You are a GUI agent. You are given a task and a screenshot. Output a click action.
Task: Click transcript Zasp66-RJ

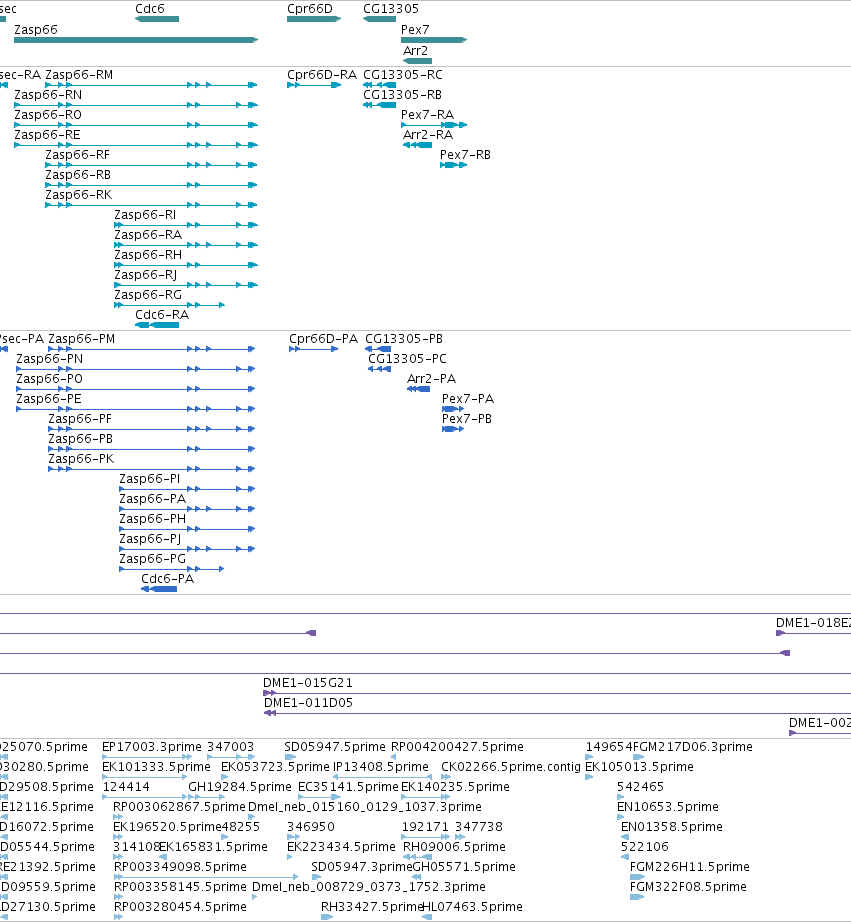(x=186, y=285)
